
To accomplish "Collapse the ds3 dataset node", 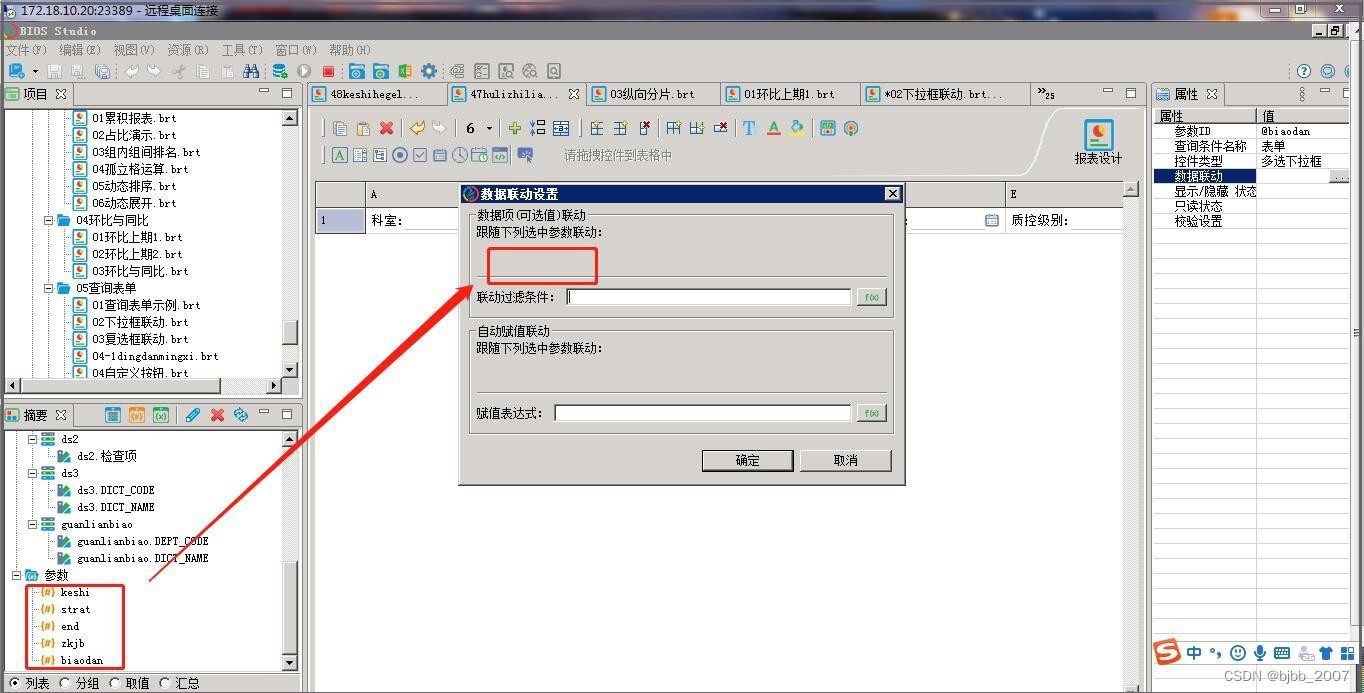I will tap(33, 473).
